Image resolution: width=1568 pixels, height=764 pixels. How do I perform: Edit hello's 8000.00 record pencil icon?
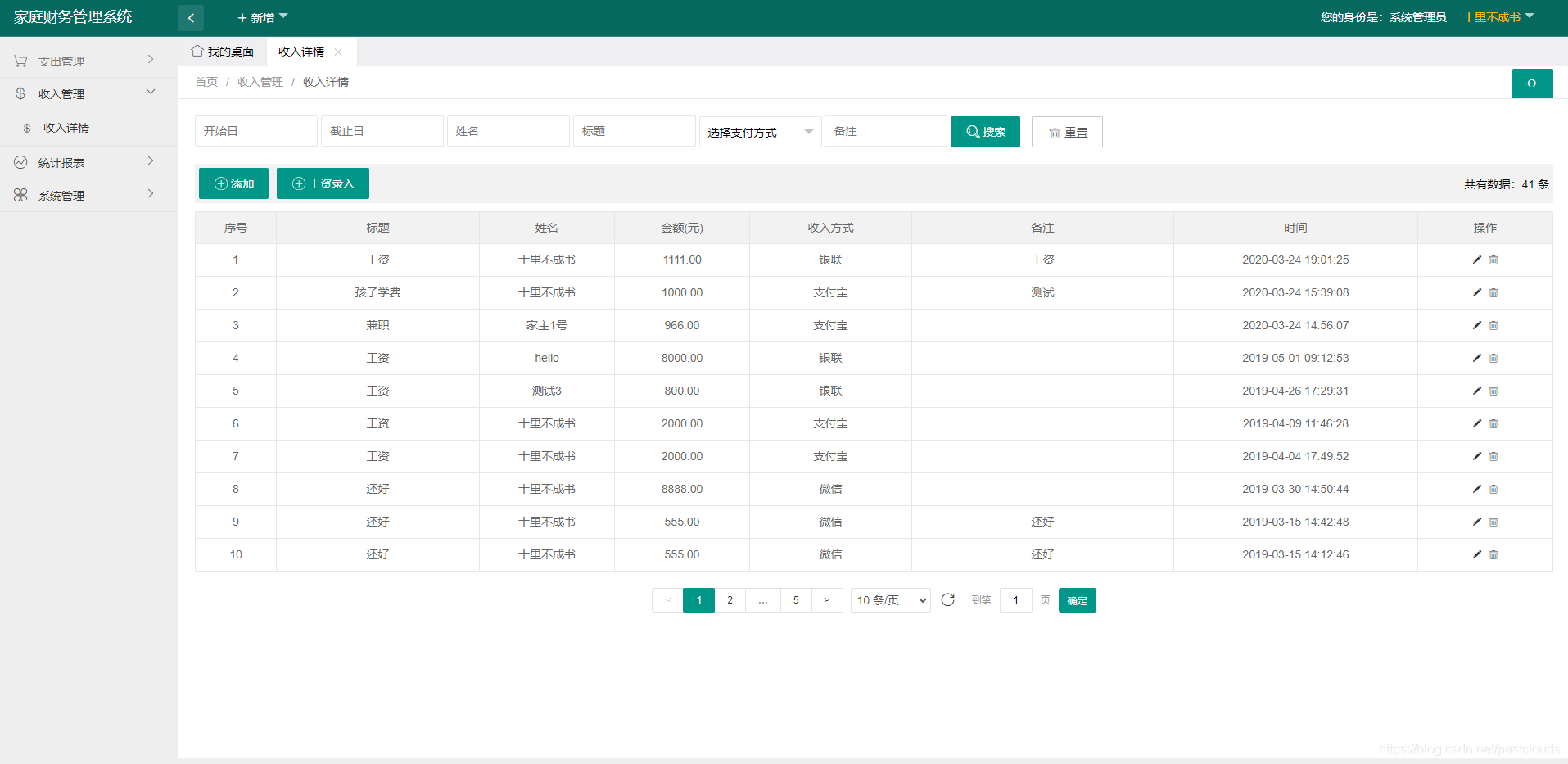(x=1477, y=358)
